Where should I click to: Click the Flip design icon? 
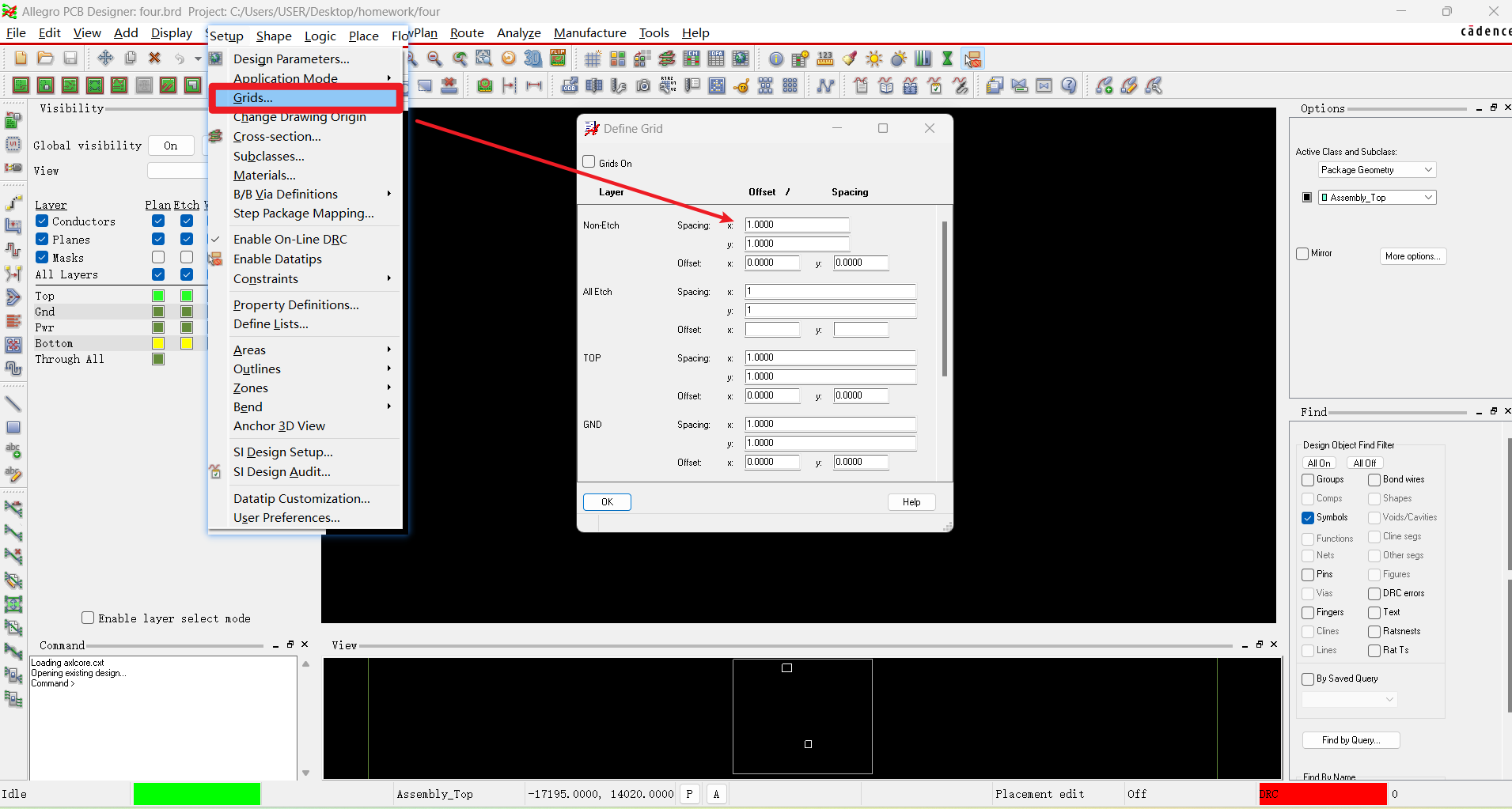pos(558,59)
